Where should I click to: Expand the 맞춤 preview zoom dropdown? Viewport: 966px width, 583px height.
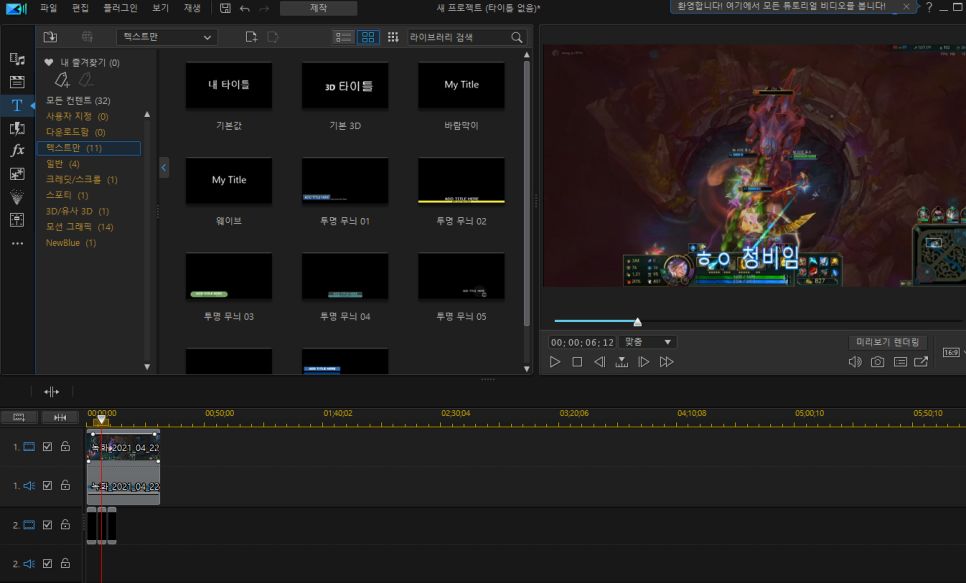point(647,342)
